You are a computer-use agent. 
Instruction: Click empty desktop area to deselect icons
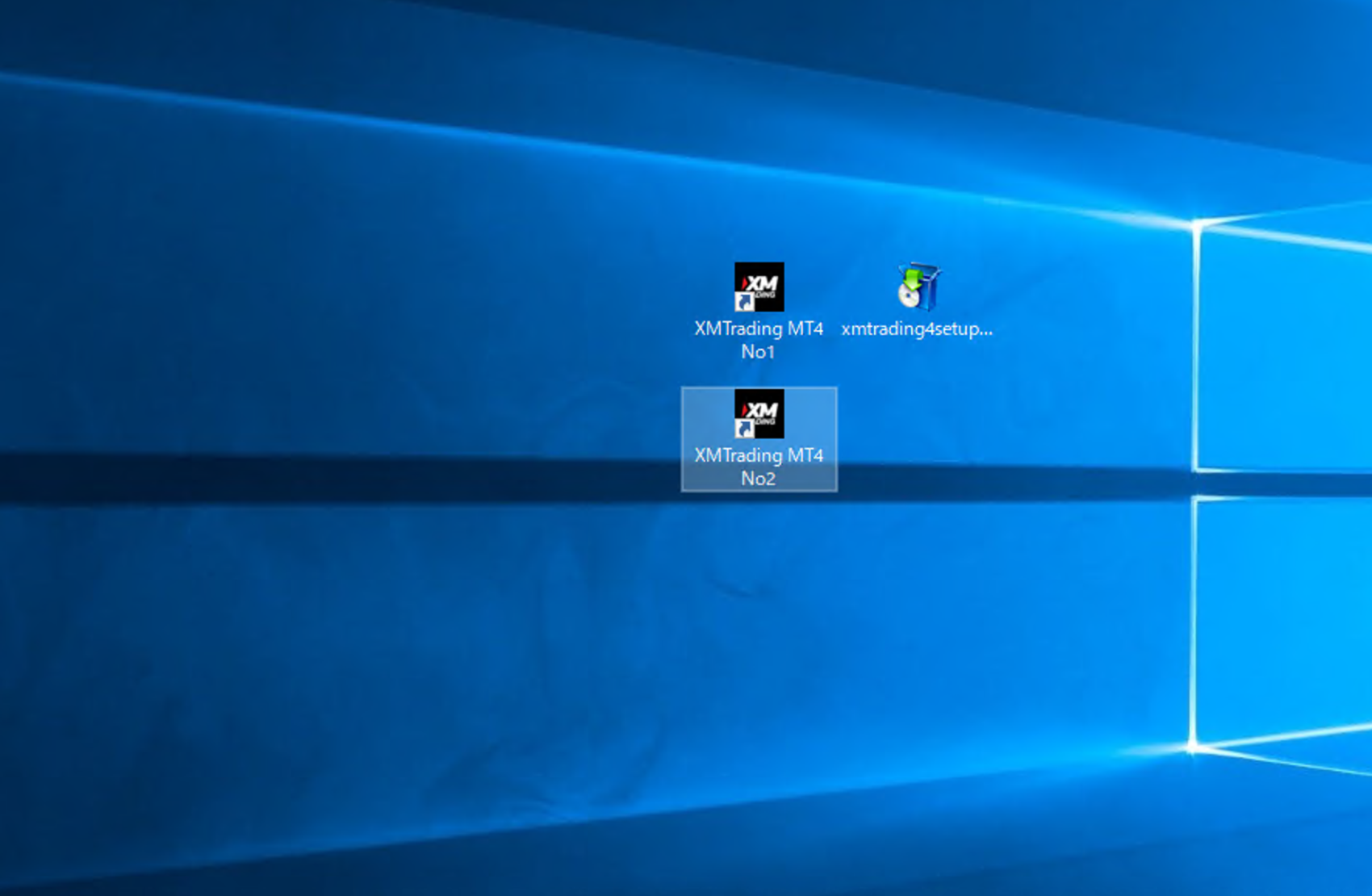(x=323, y=646)
